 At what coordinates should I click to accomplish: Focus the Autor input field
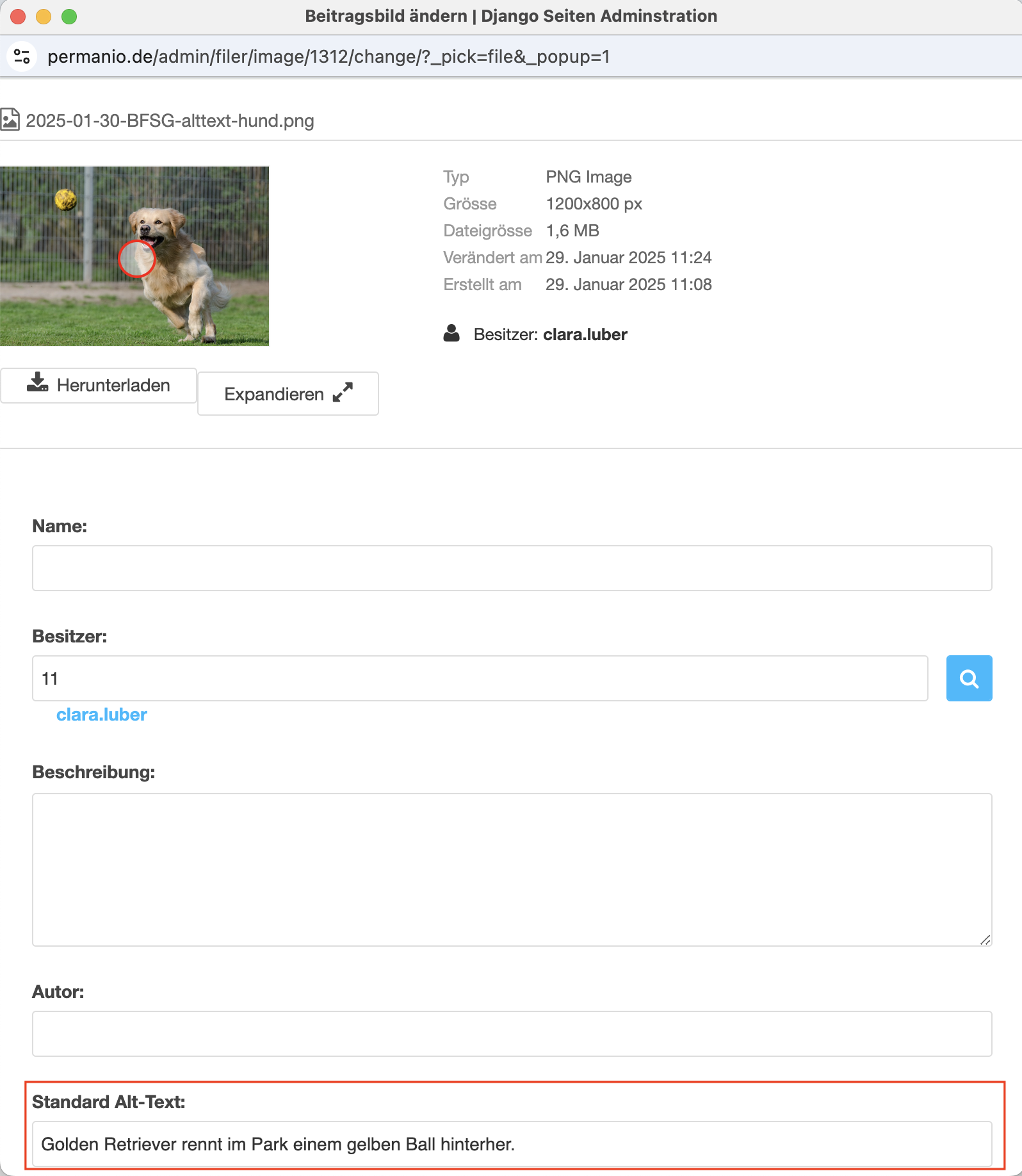(x=512, y=1034)
